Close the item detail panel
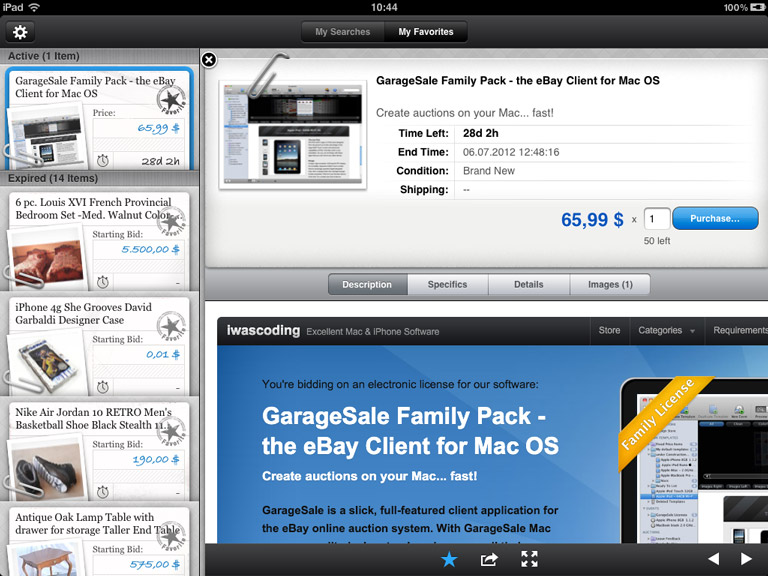The image size is (768, 576). pyautogui.click(x=209, y=60)
